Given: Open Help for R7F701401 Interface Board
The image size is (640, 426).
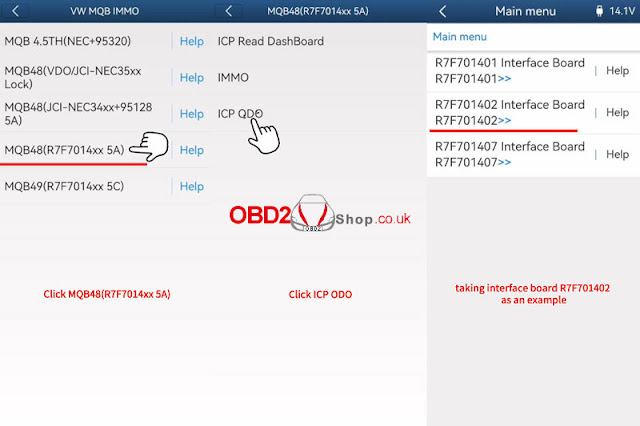Looking at the screenshot, I should [x=617, y=71].
